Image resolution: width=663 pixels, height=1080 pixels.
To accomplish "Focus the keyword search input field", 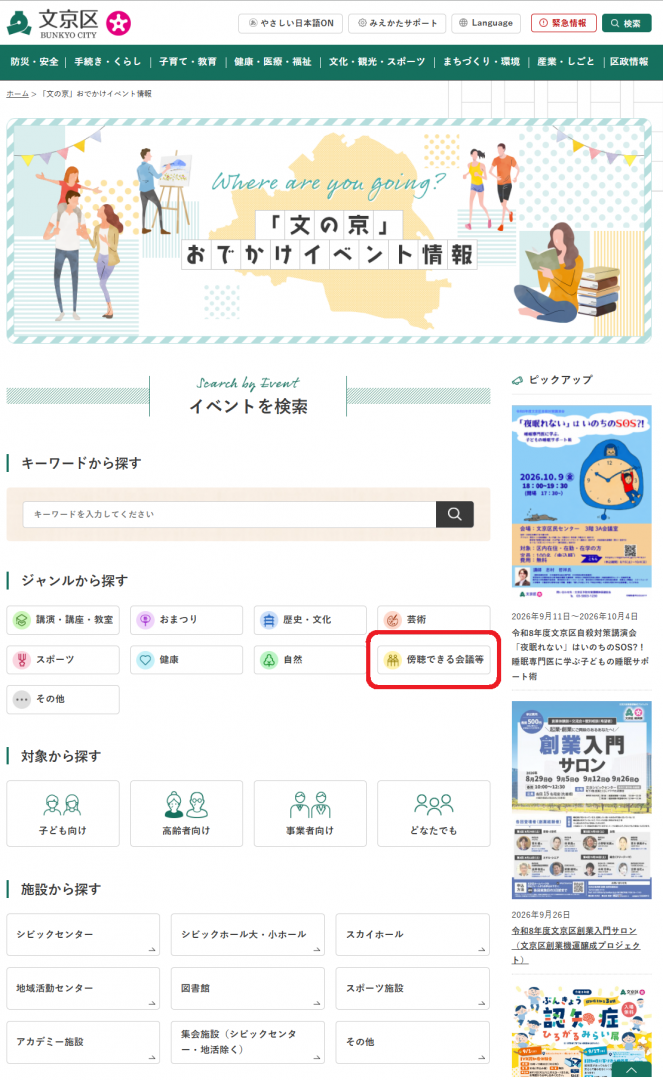I will tap(229, 515).
